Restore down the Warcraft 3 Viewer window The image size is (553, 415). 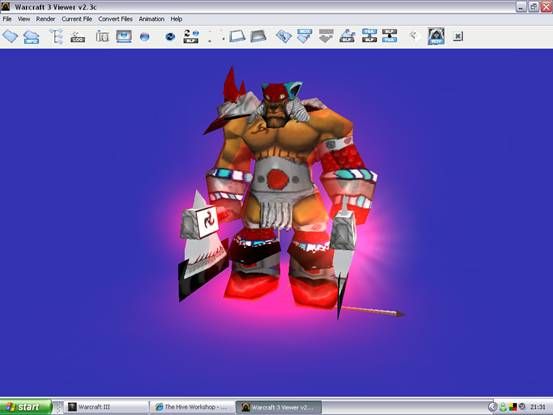(534, 7)
